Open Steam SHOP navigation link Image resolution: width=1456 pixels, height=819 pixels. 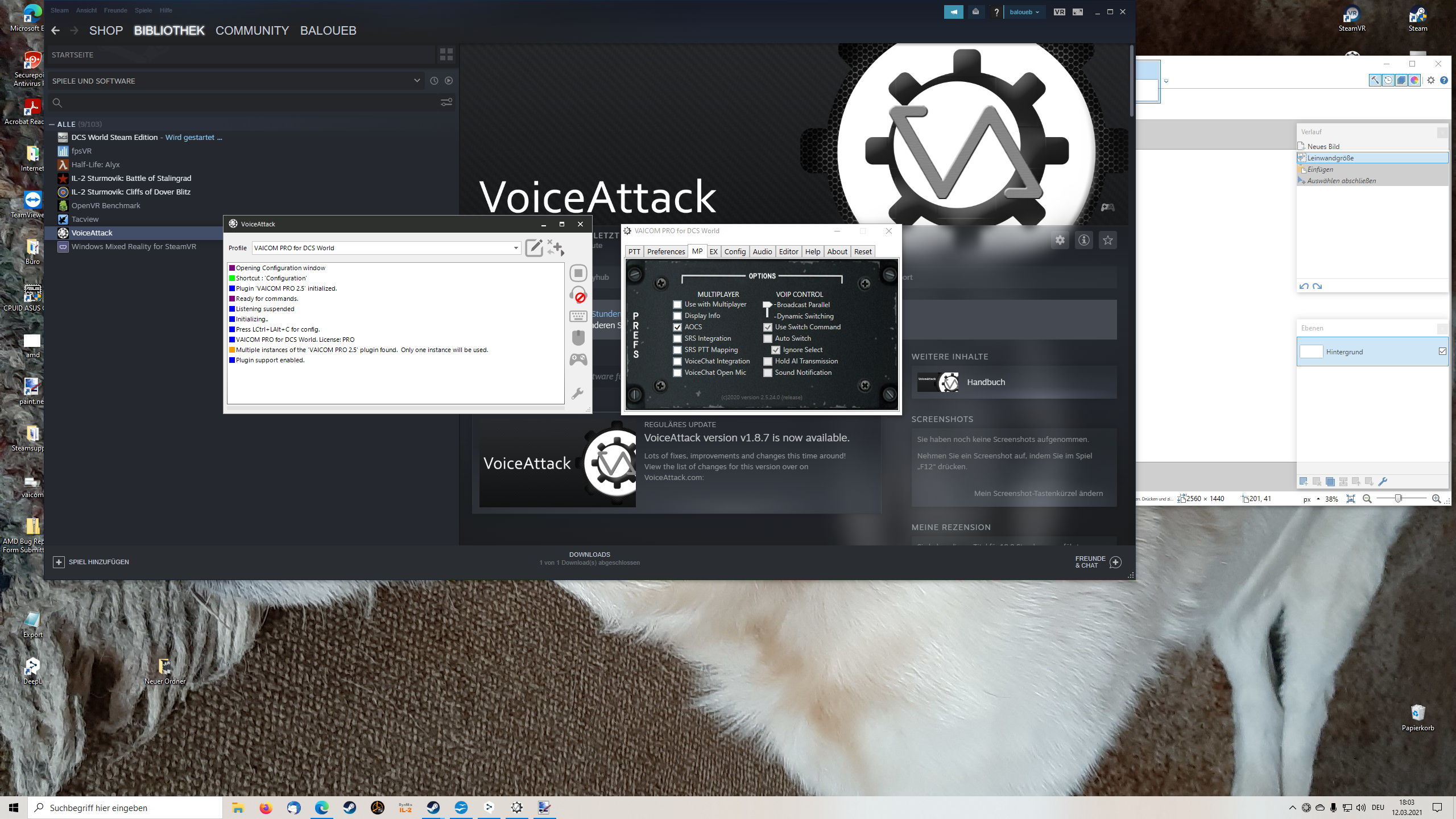click(x=106, y=31)
